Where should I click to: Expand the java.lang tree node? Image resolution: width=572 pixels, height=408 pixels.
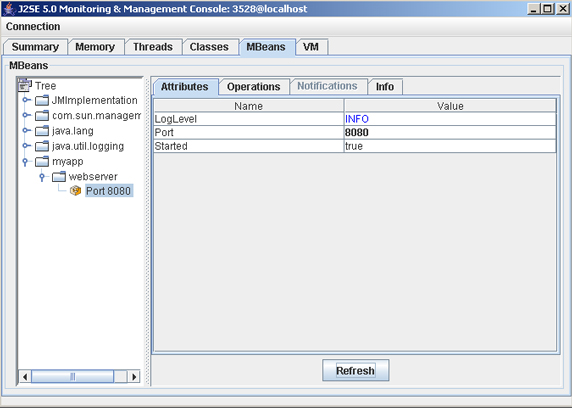[x=26, y=130]
